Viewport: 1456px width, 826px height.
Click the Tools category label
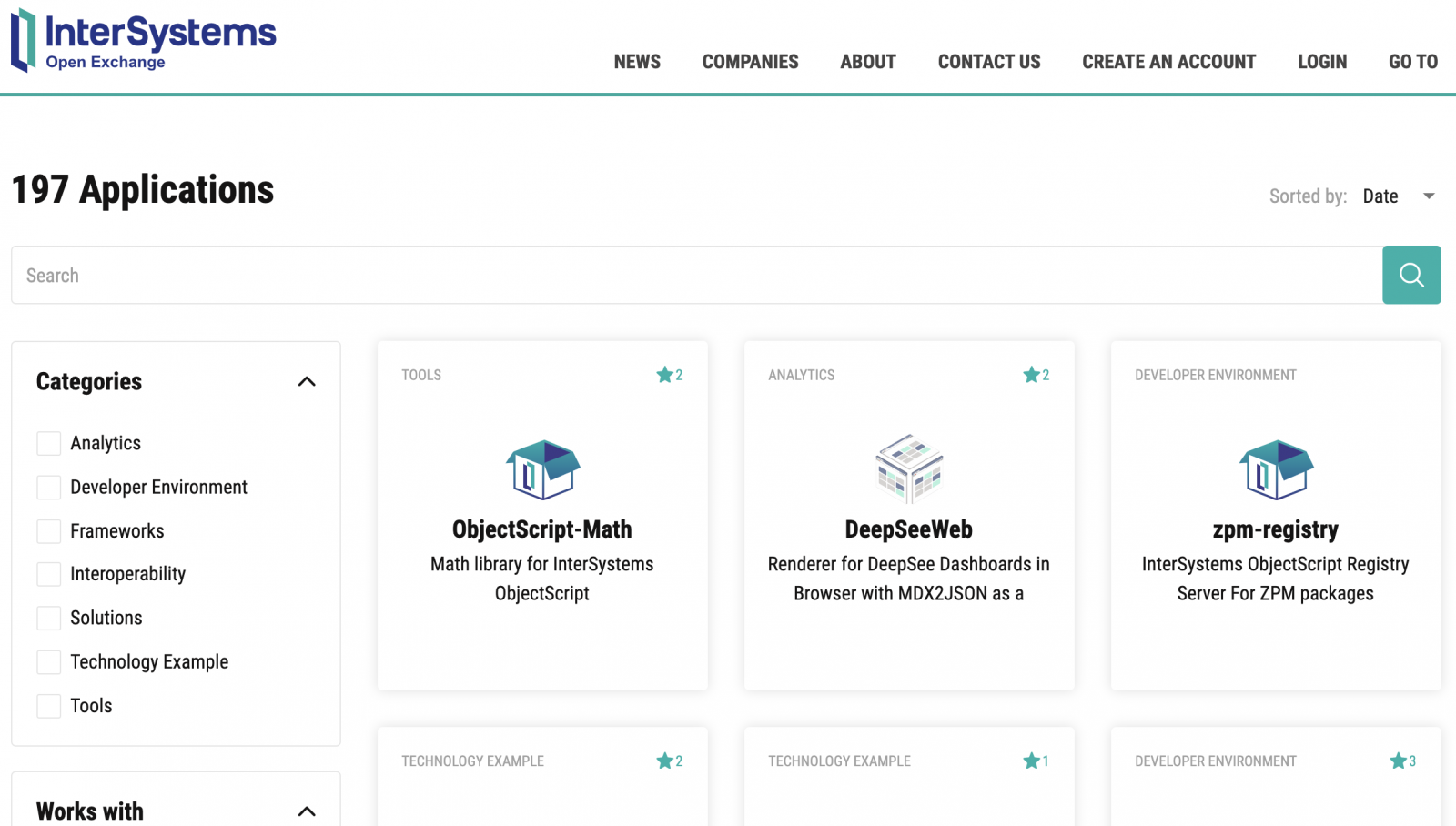click(x=91, y=706)
